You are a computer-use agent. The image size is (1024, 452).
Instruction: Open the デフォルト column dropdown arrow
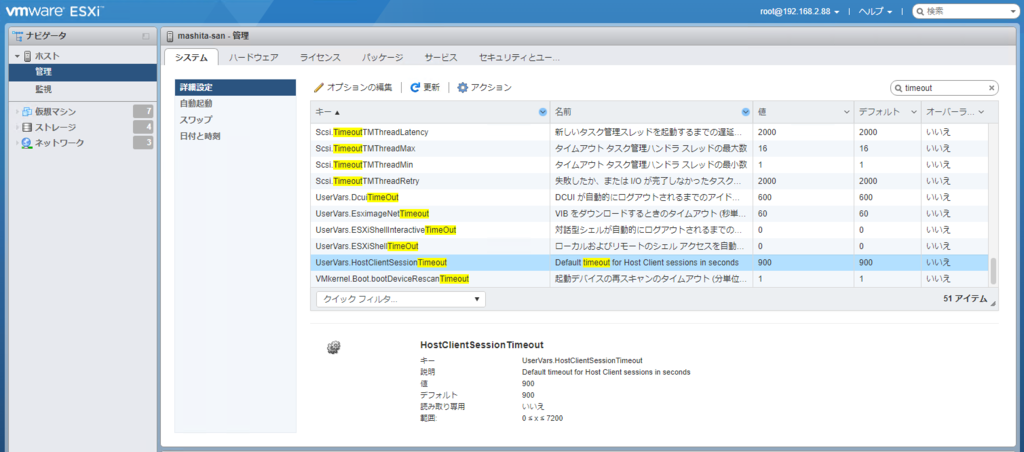[914, 112]
